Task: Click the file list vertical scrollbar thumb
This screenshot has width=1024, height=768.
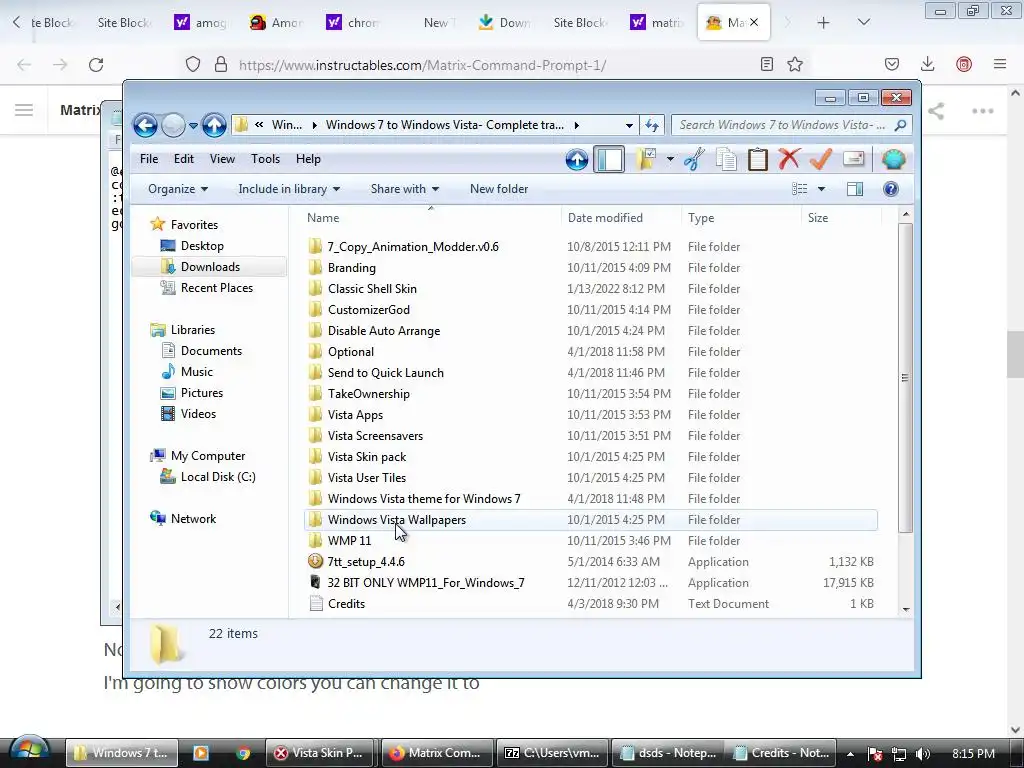Action: (905, 377)
